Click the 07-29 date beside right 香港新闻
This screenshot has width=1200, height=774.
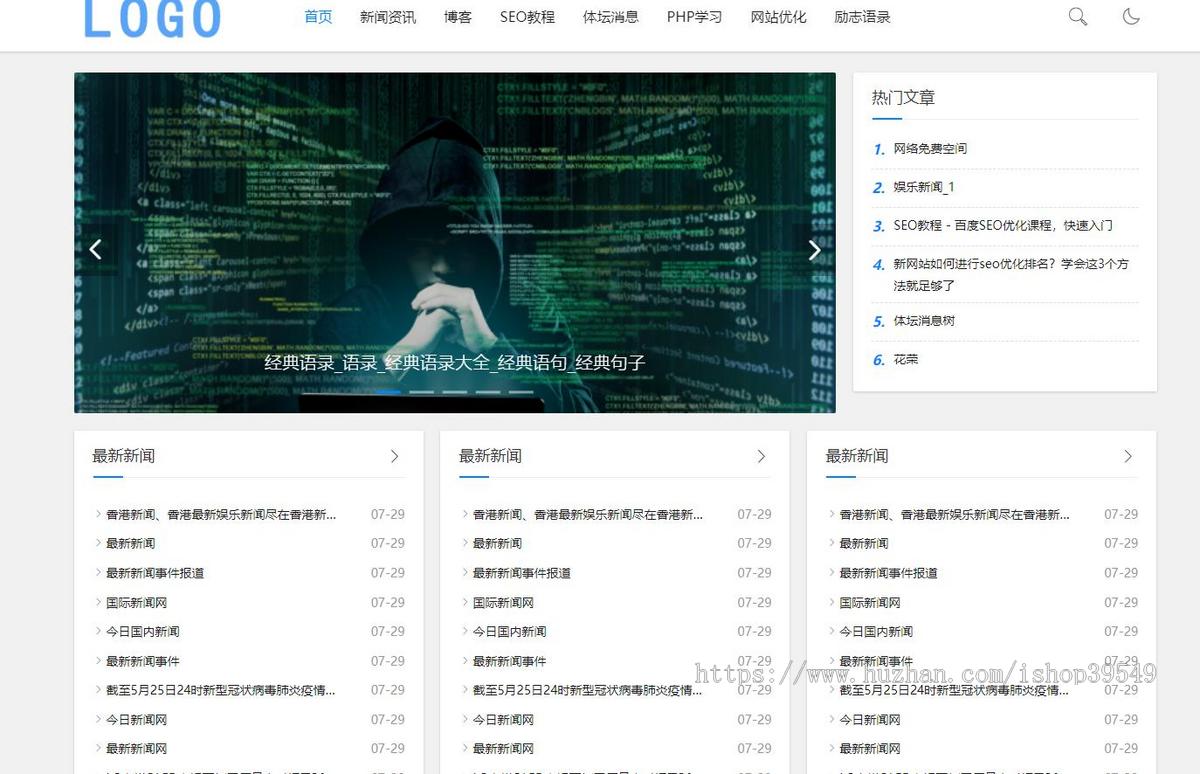tap(1121, 514)
